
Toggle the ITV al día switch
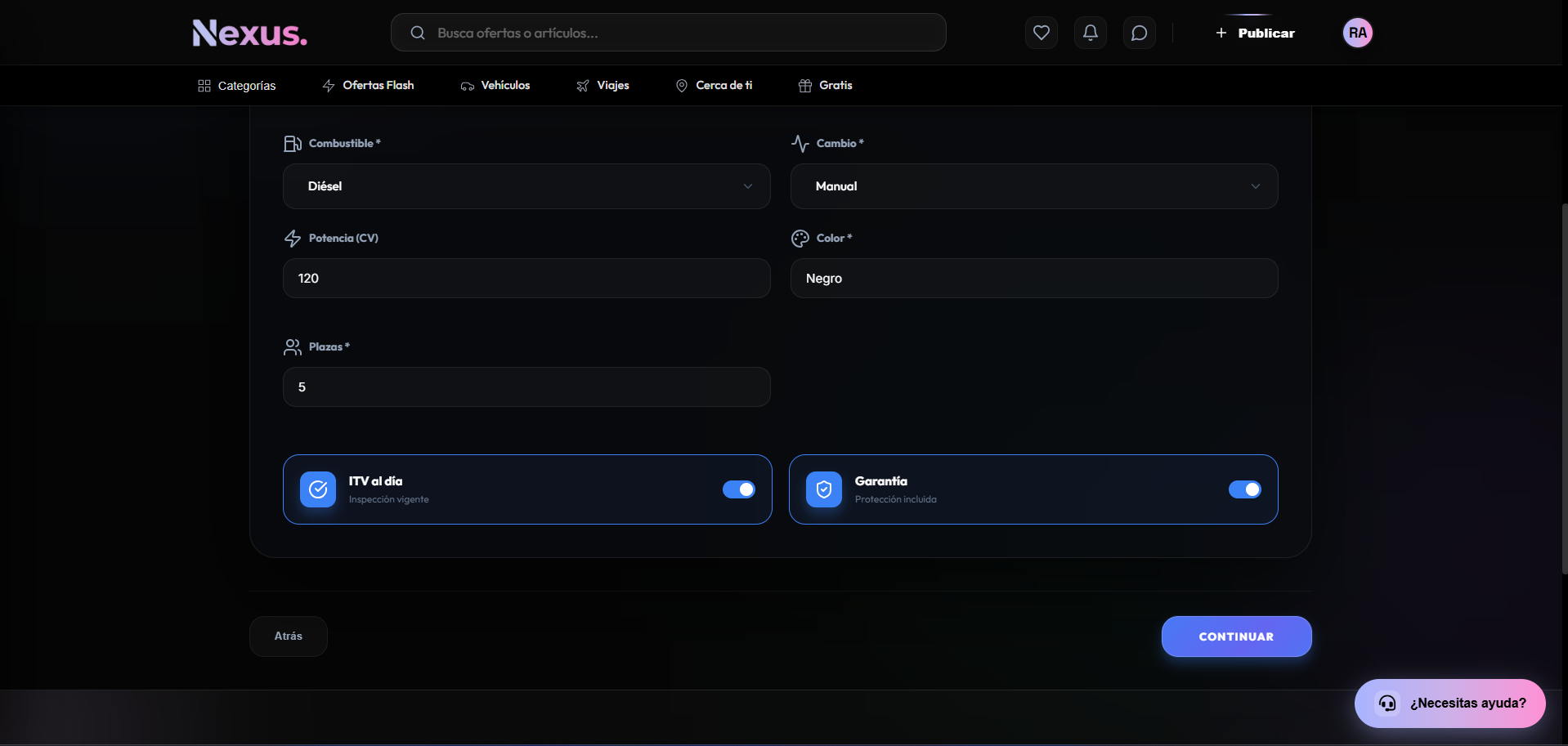pyautogui.click(x=739, y=489)
